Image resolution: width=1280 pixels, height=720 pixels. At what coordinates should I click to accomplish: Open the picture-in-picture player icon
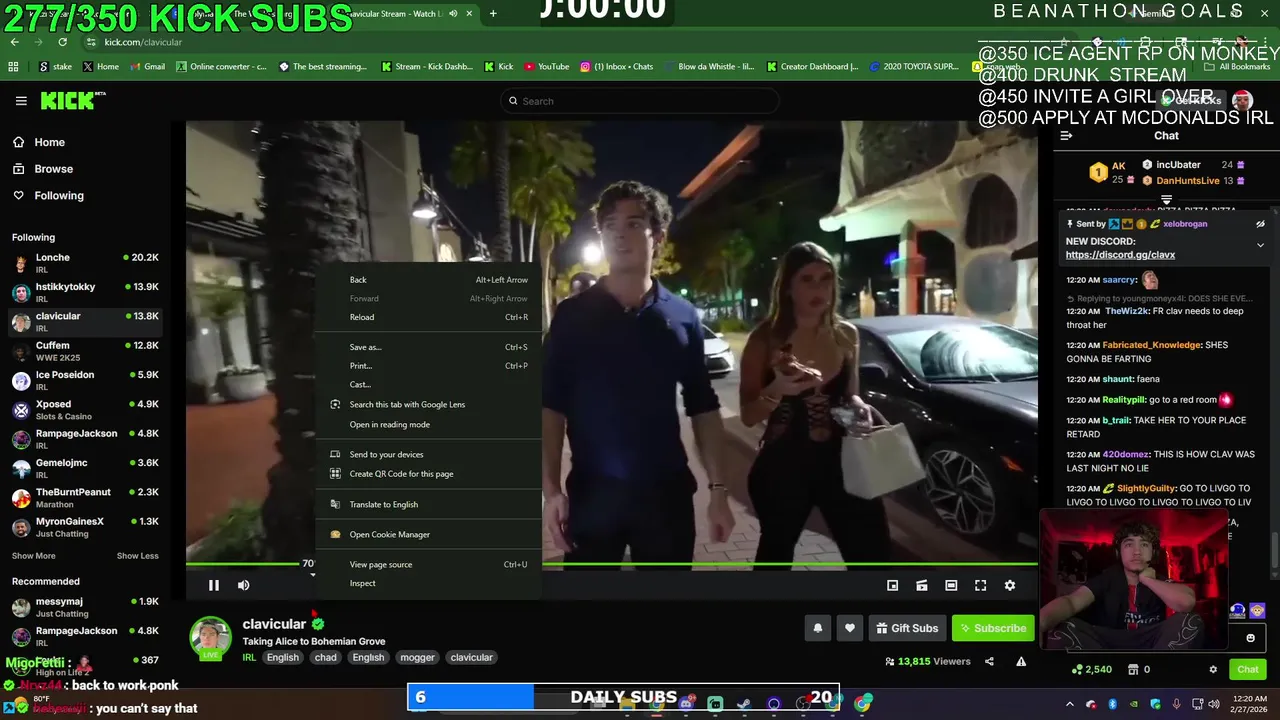(892, 585)
